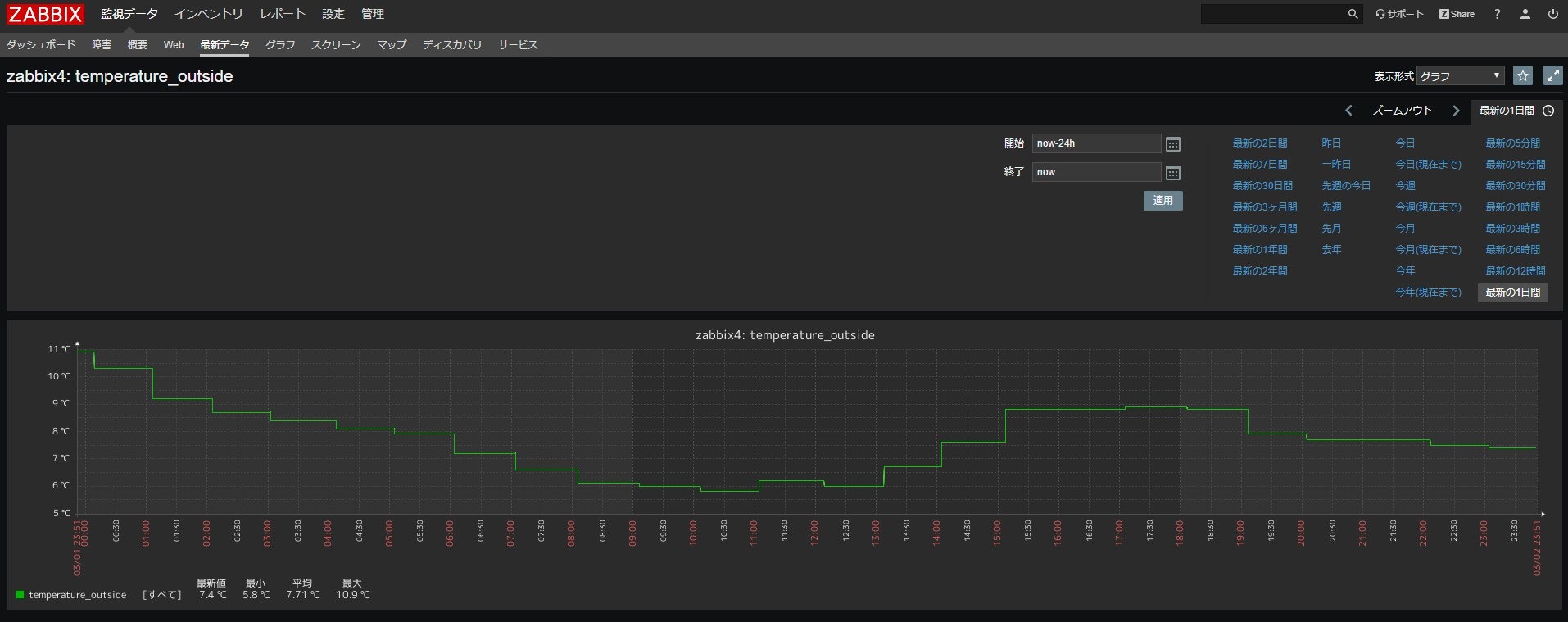This screenshot has height=622, width=1568.
Task: Select 最新の12時間 time range
Action: (1516, 271)
